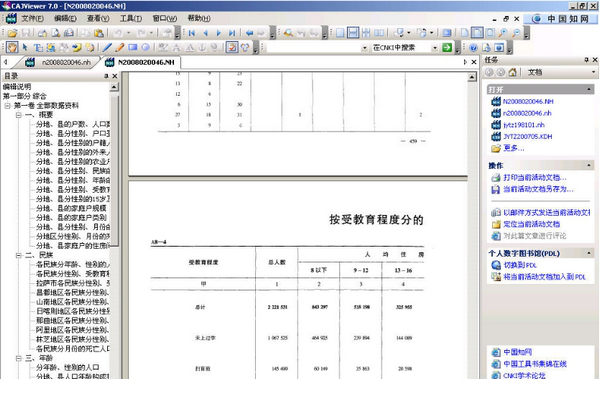The height and width of the screenshot is (394, 600).
Task: Select the rectangle annotation tool
Action: point(133,47)
